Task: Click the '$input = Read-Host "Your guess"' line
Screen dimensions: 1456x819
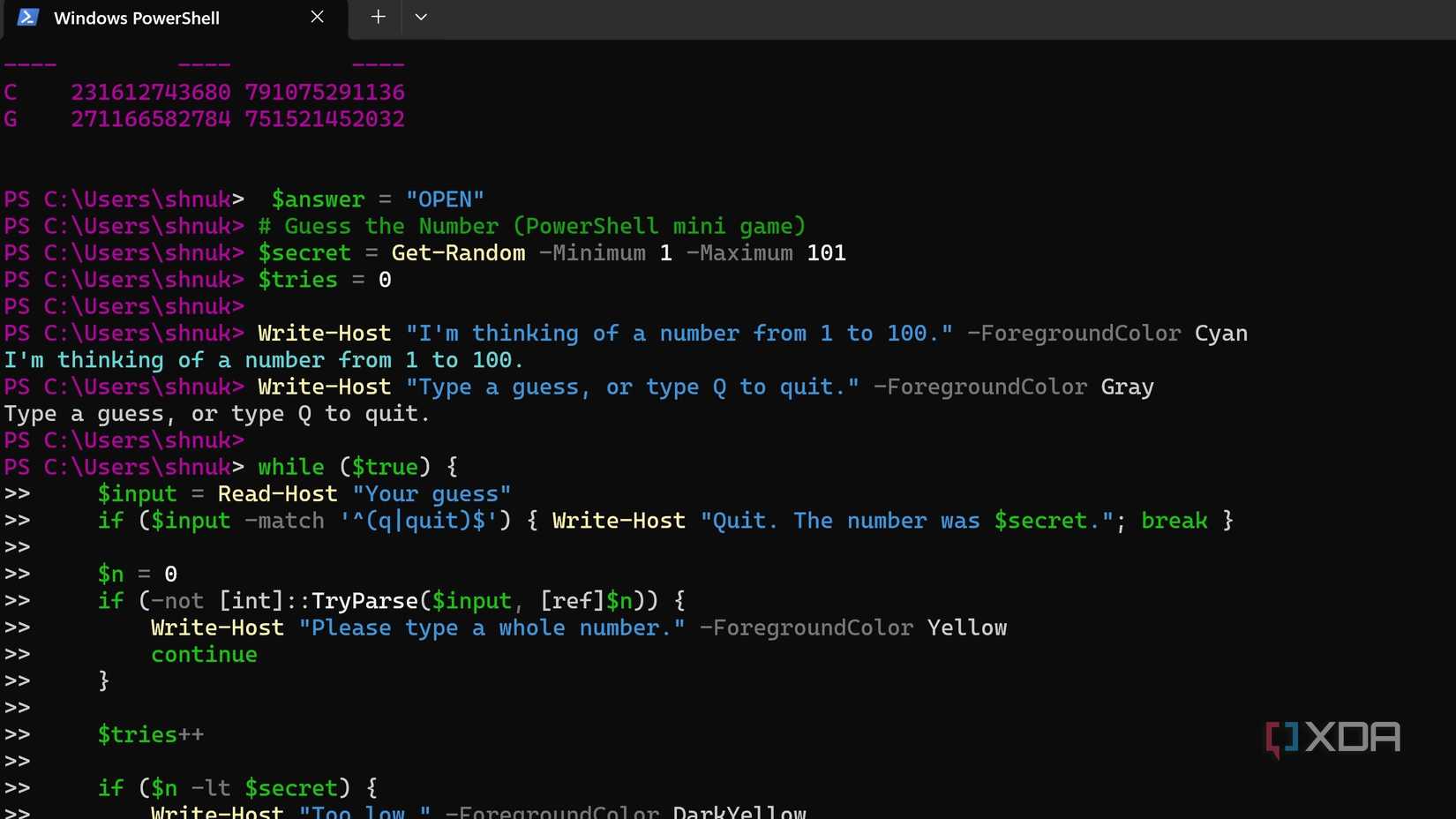Action: [304, 494]
